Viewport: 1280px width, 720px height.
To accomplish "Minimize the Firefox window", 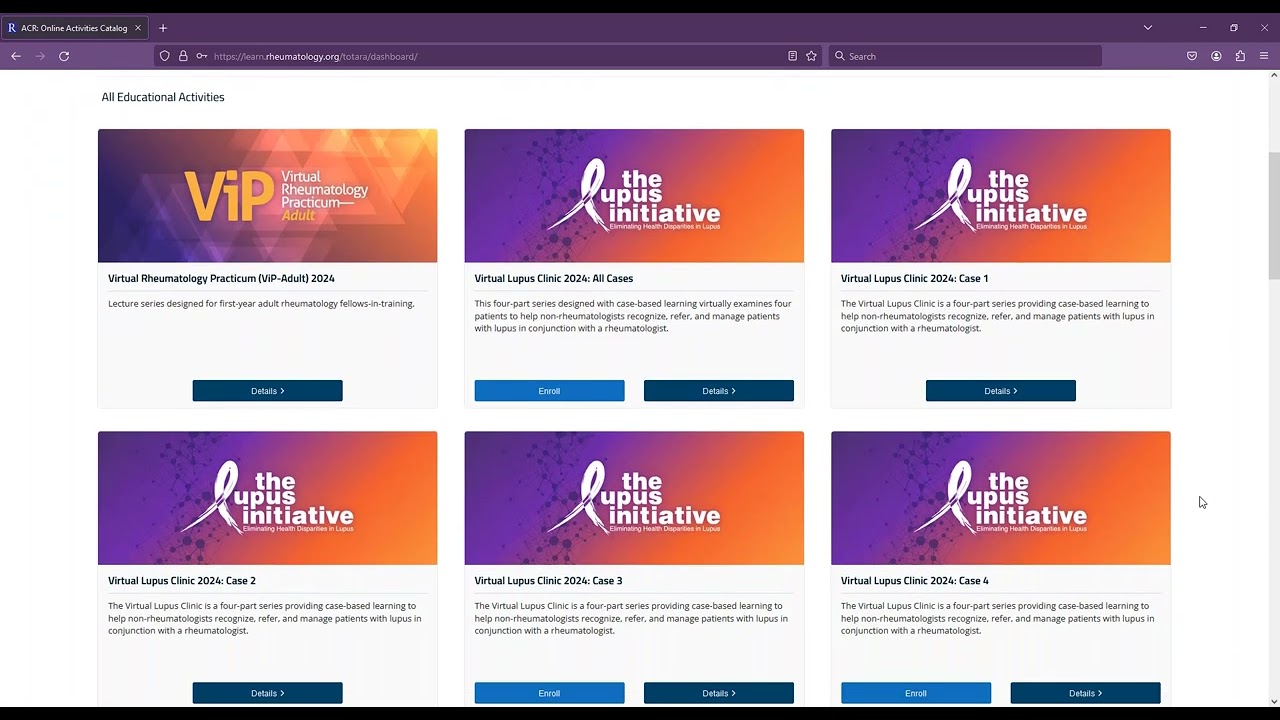I will click(x=1203, y=28).
